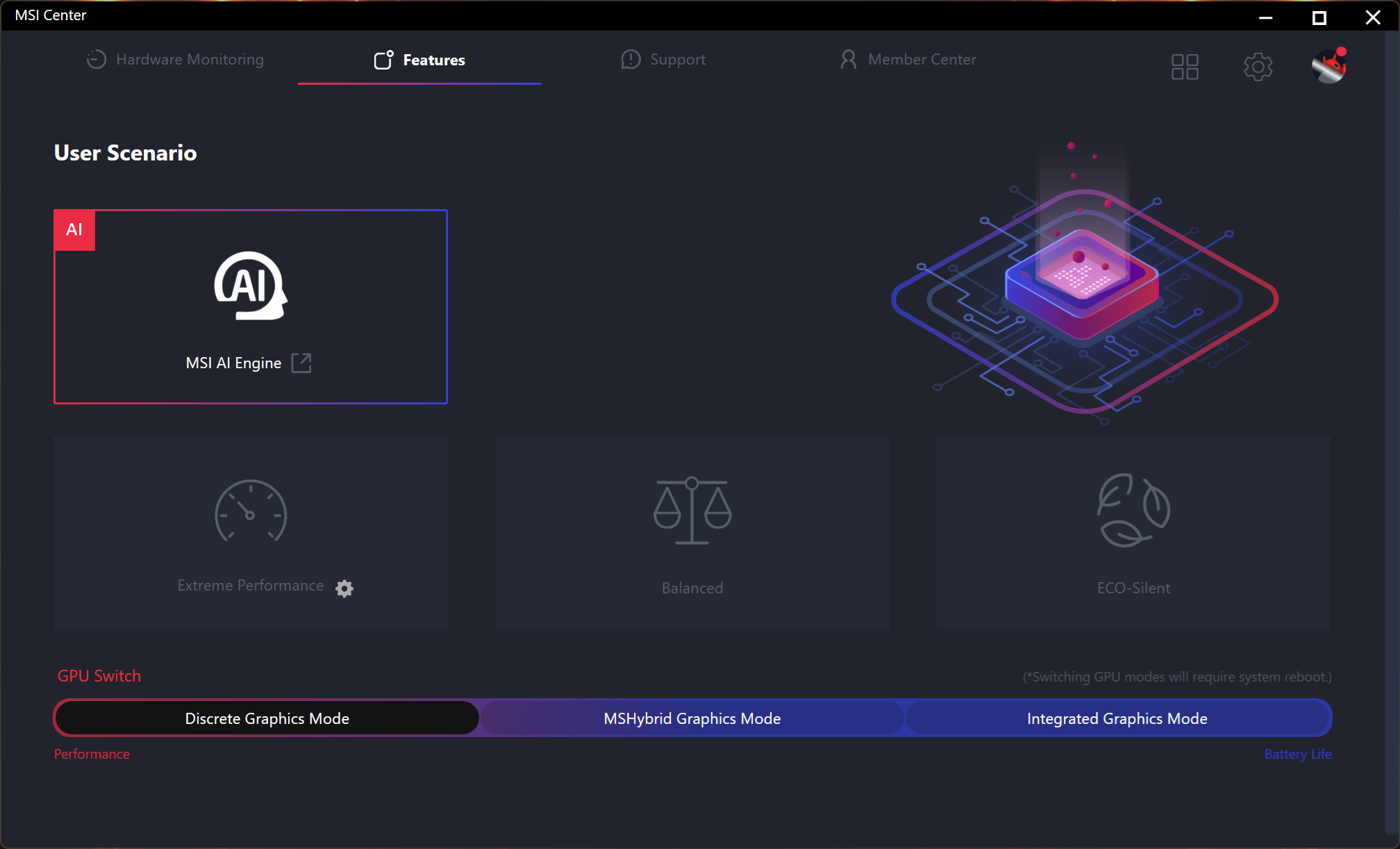Image resolution: width=1400 pixels, height=849 pixels.
Task: Click the MSI Center title text
Action: click(x=51, y=15)
